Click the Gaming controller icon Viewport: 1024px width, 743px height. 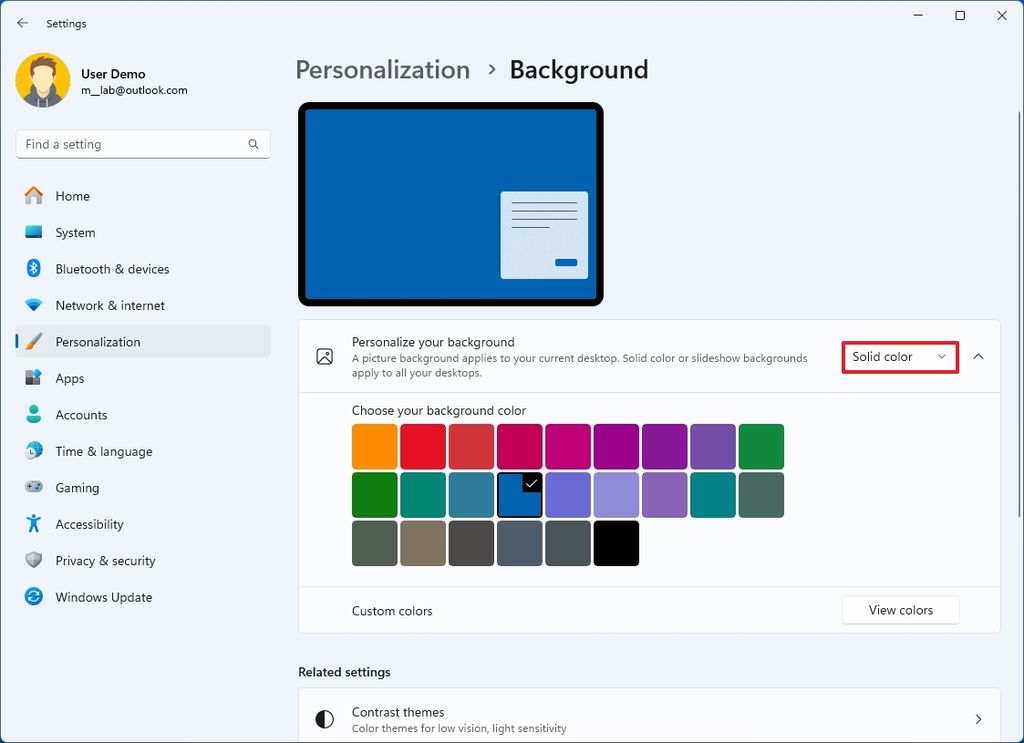pyautogui.click(x=34, y=488)
